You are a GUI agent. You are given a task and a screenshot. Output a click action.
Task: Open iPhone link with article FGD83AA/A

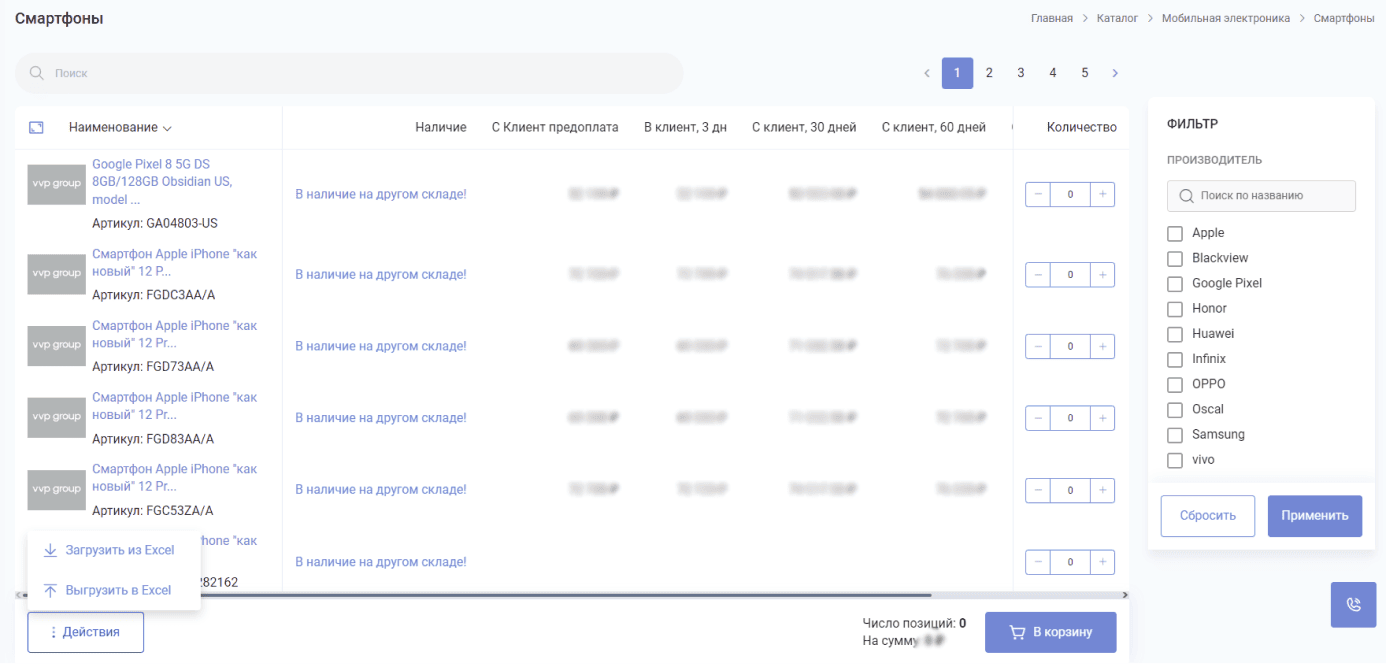click(x=174, y=406)
